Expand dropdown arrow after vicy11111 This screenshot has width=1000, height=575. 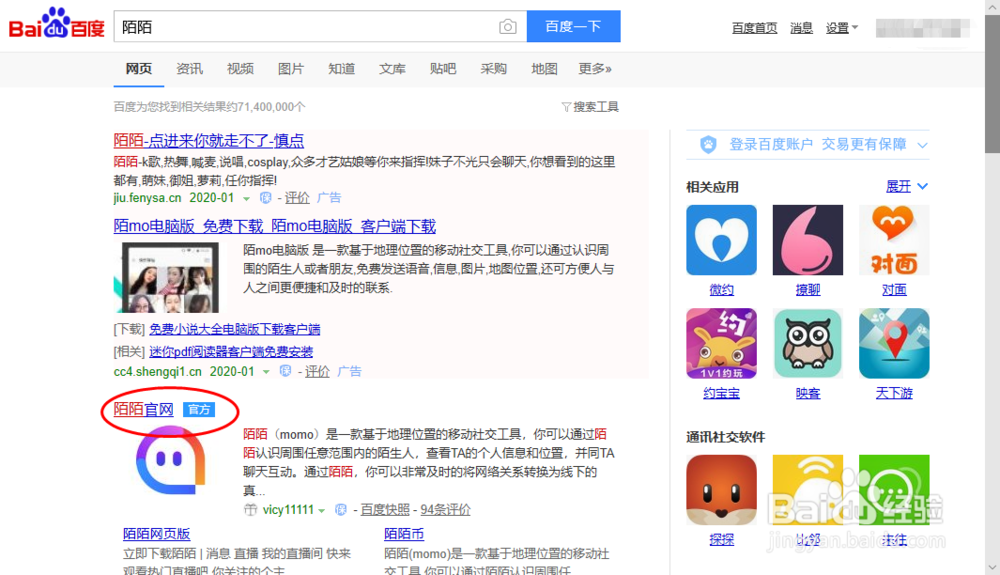(321, 511)
